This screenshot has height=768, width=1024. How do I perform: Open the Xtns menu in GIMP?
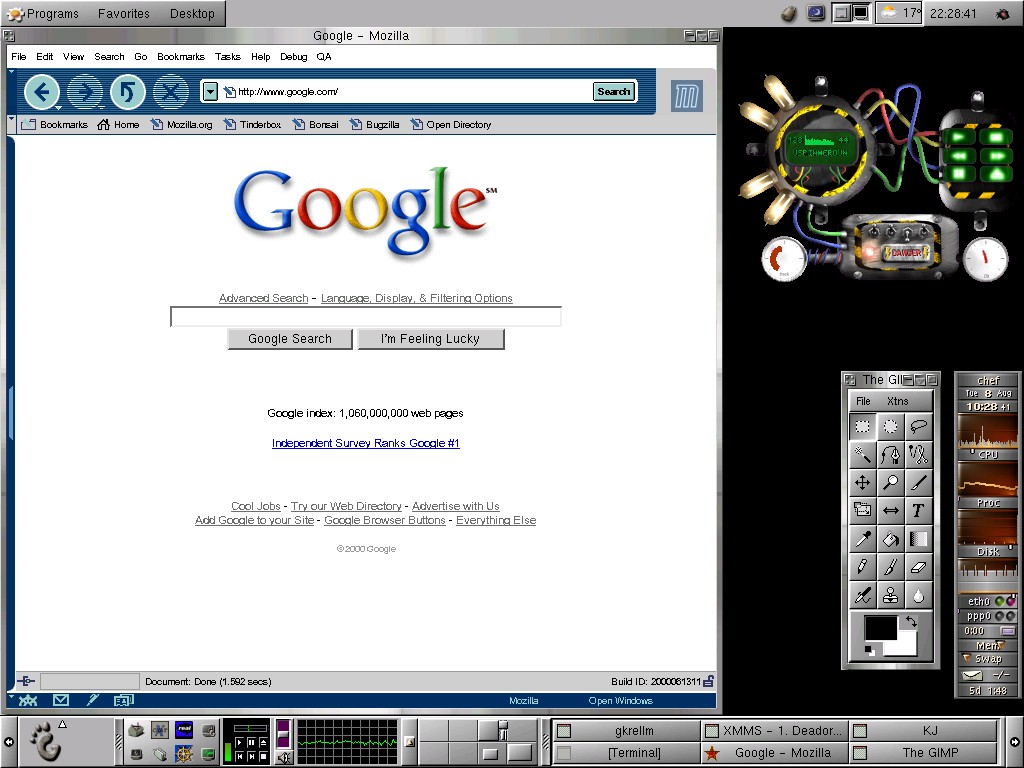tap(898, 401)
